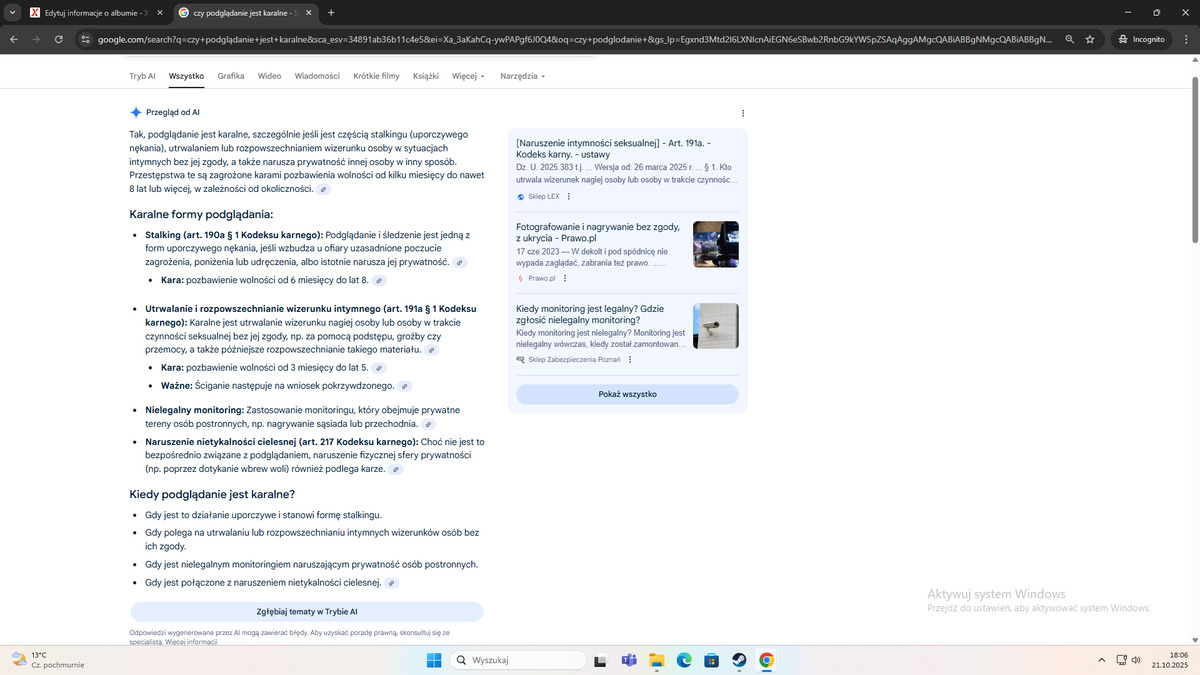Bookmark this page with the star icon

point(1090,39)
